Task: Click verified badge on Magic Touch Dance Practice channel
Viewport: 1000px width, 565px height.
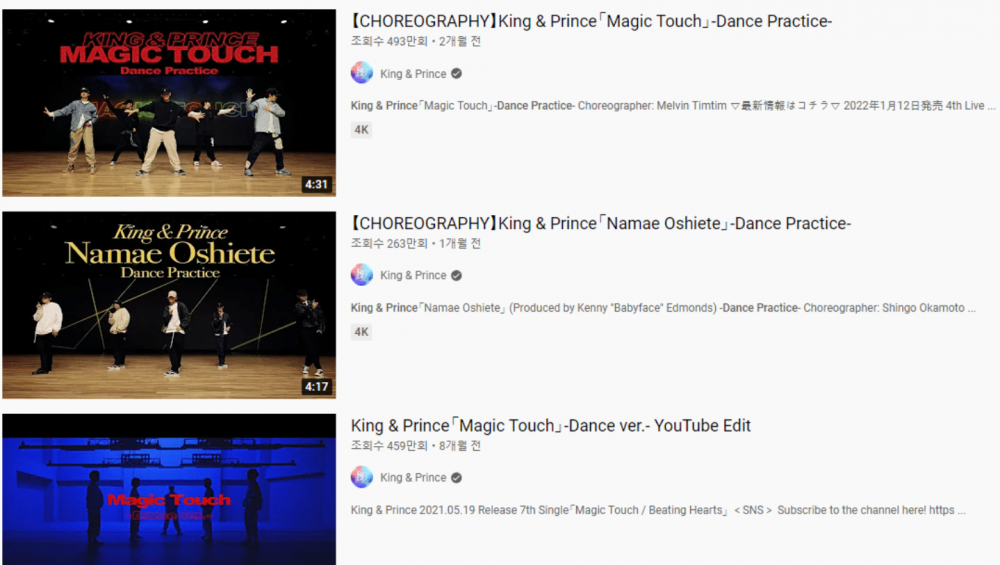Action: 457,73
